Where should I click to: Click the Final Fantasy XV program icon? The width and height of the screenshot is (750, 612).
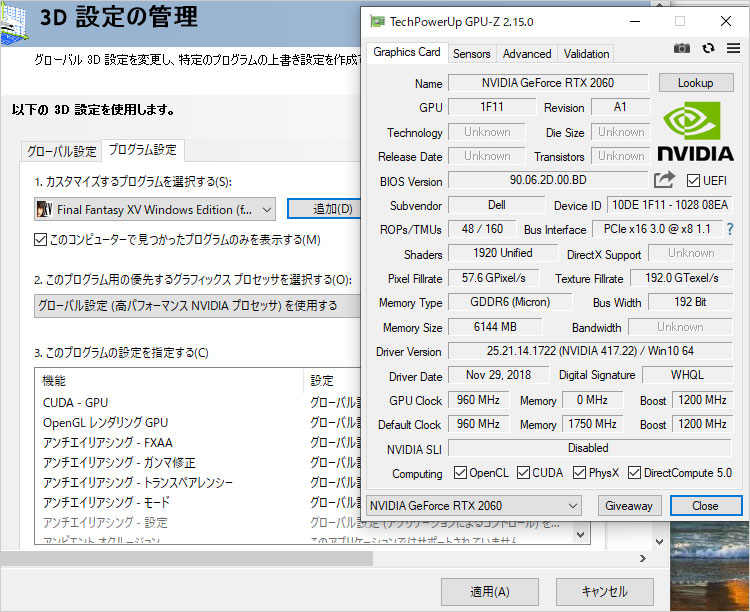[44, 209]
